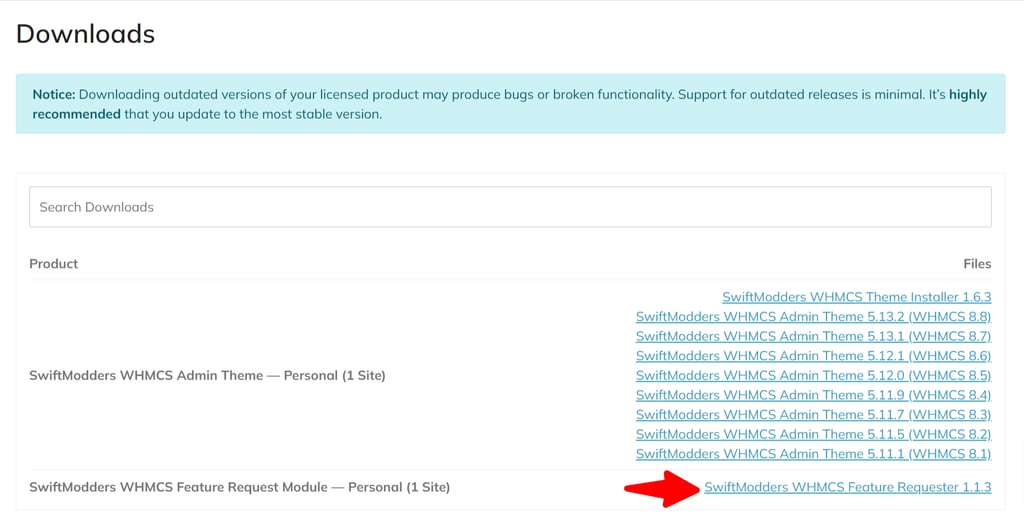
Task: Choose Admin Theme 5.11.1 (WHMCS 8.1) file
Action: pyautogui.click(x=813, y=454)
